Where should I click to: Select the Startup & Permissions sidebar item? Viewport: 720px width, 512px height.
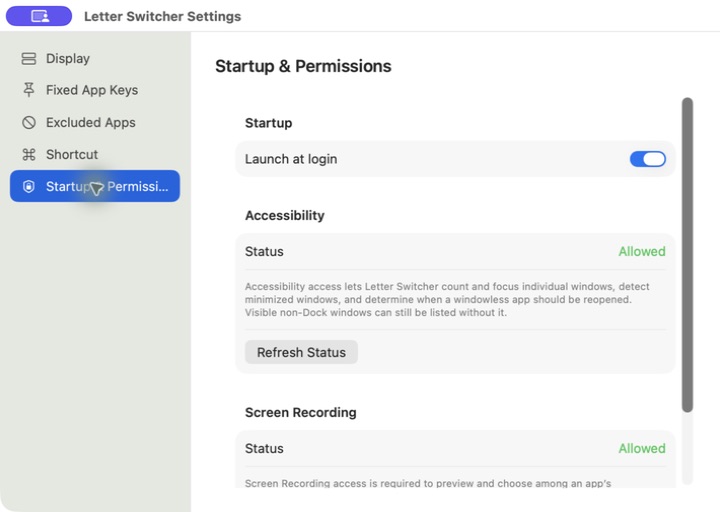pyautogui.click(x=95, y=186)
